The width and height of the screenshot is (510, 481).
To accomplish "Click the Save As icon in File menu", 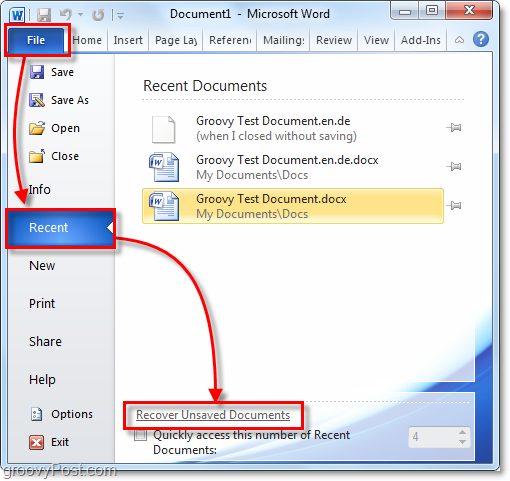I will tap(37, 100).
